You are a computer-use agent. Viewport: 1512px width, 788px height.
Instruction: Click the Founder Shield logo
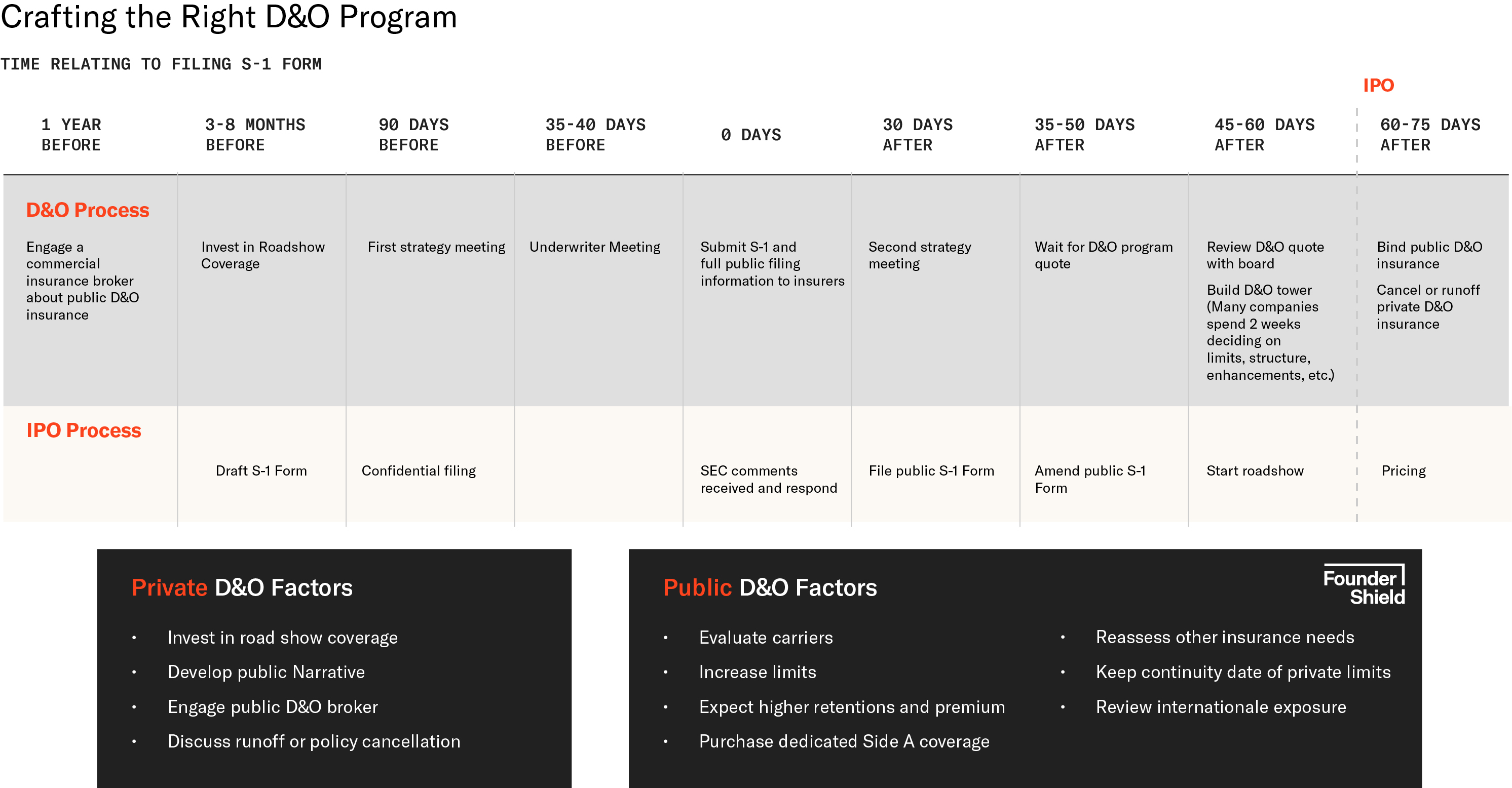tap(1364, 586)
